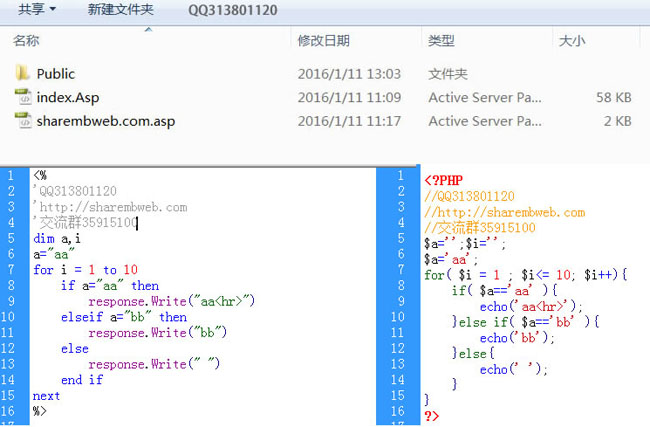This screenshot has height=427, width=650.
Task: Click response.Write("aa<hr>") in ASP code
Action: pyautogui.click(x=172, y=301)
